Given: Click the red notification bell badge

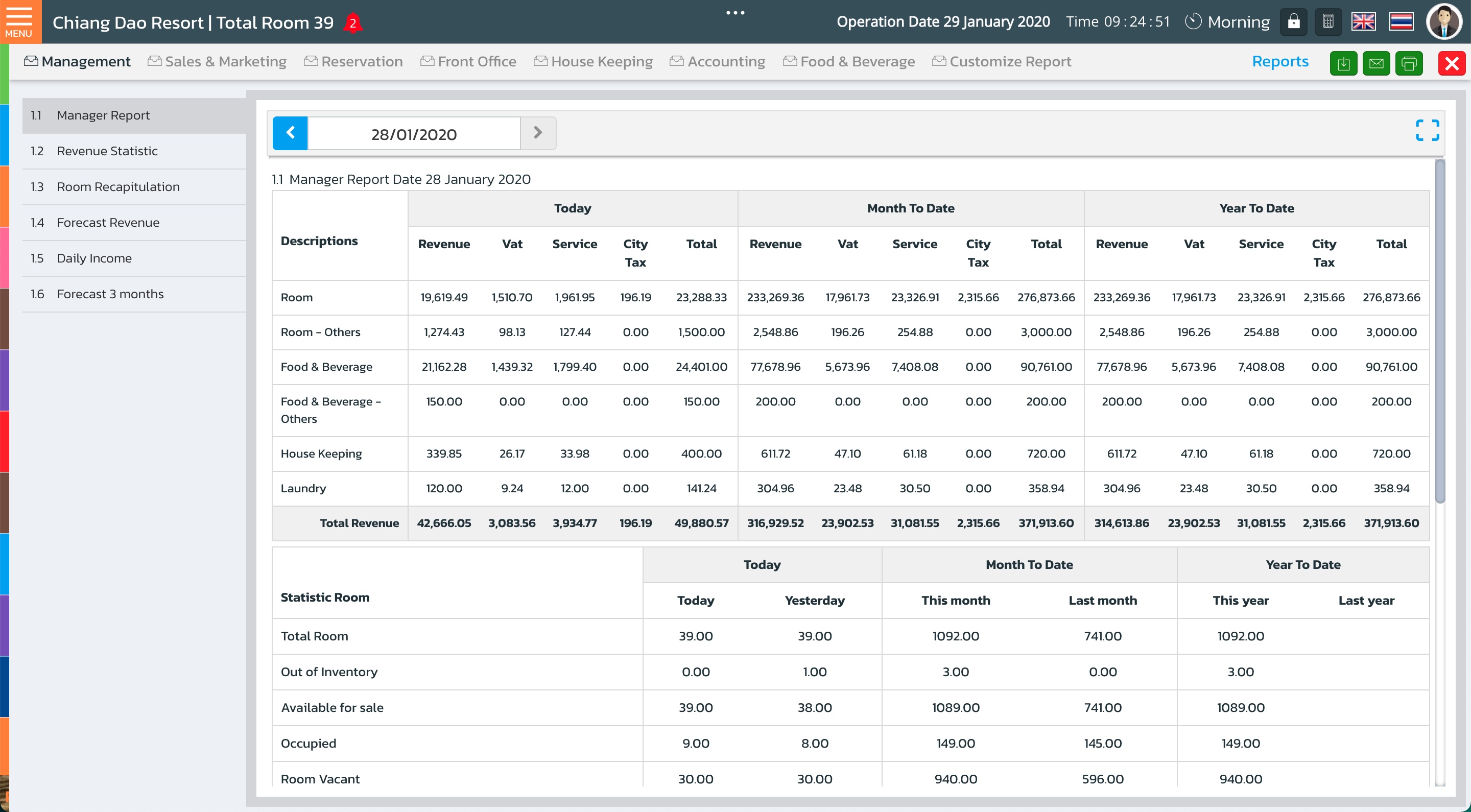Looking at the screenshot, I should pyautogui.click(x=353, y=23).
